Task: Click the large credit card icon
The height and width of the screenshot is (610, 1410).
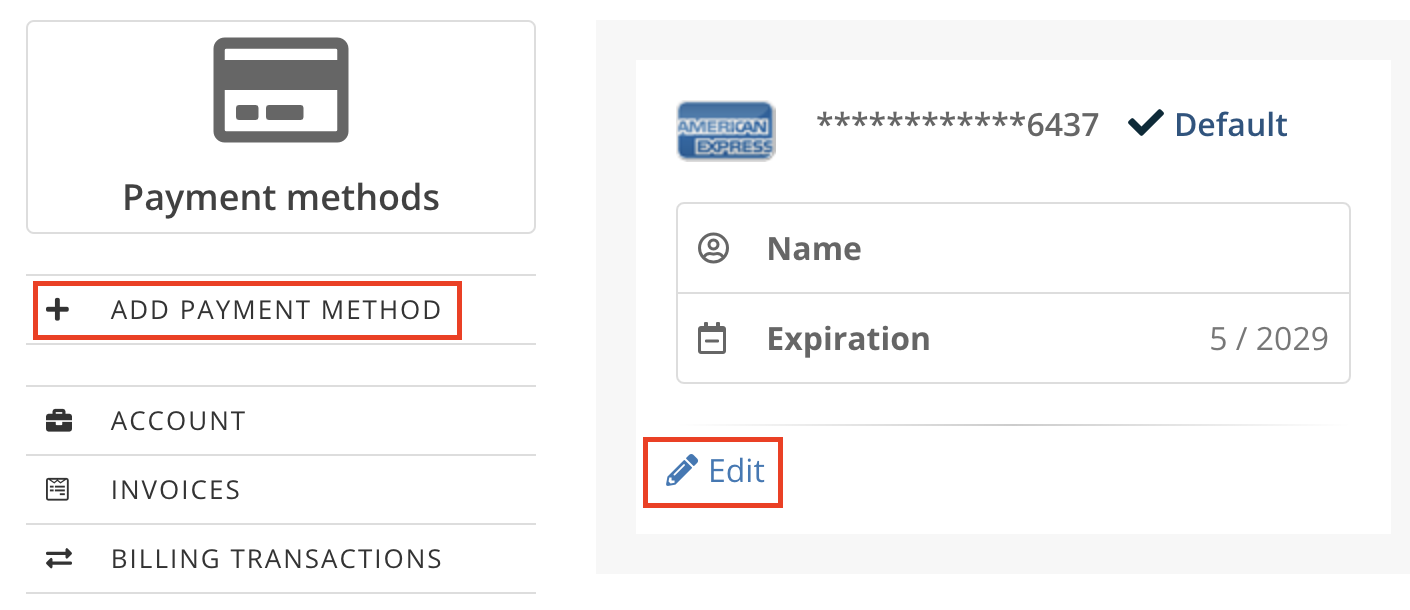Action: click(281, 90)
